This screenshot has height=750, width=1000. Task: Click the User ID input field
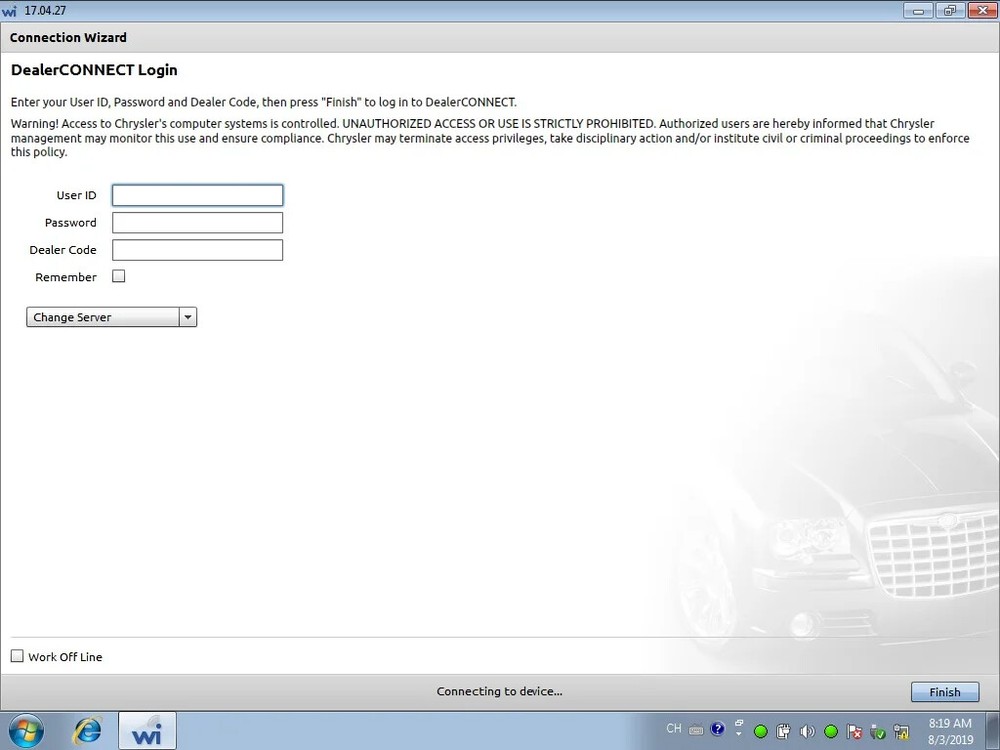tap(197, 195)
